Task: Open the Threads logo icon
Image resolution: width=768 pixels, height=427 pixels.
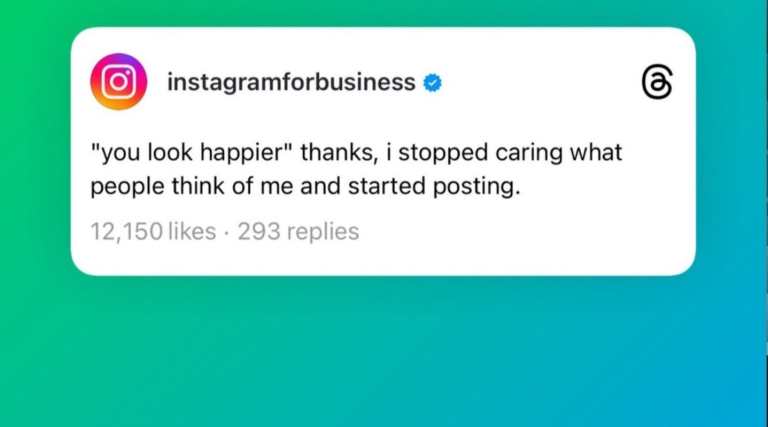Action: 656,83
